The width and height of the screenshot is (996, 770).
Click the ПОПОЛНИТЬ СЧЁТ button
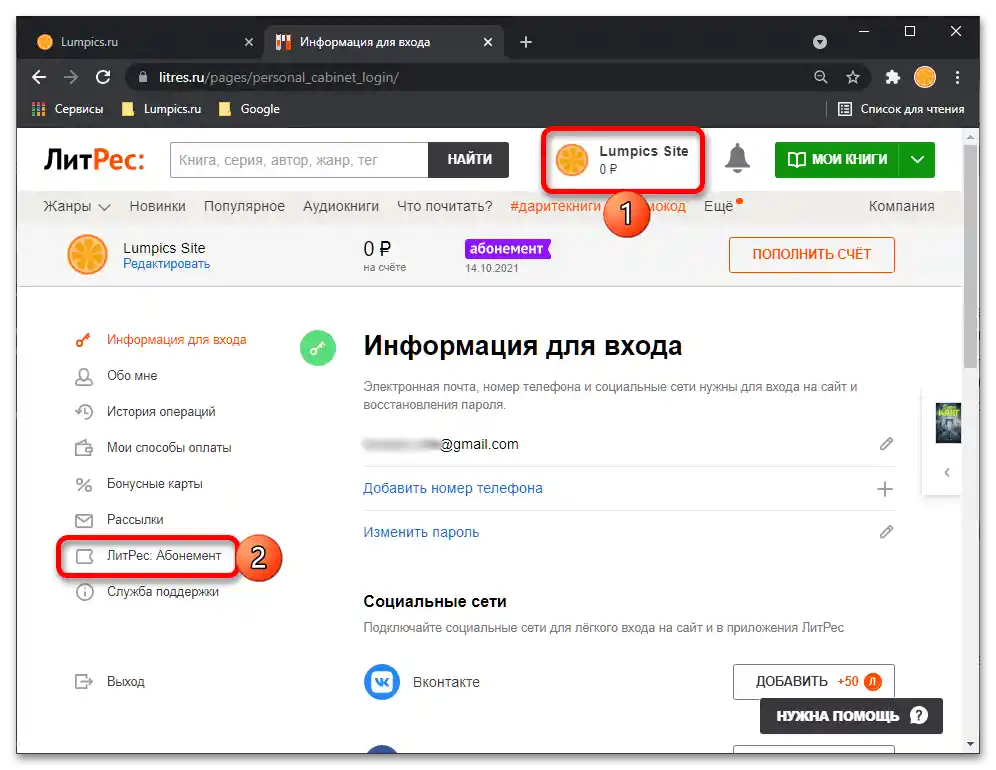[x=811, y=255]
